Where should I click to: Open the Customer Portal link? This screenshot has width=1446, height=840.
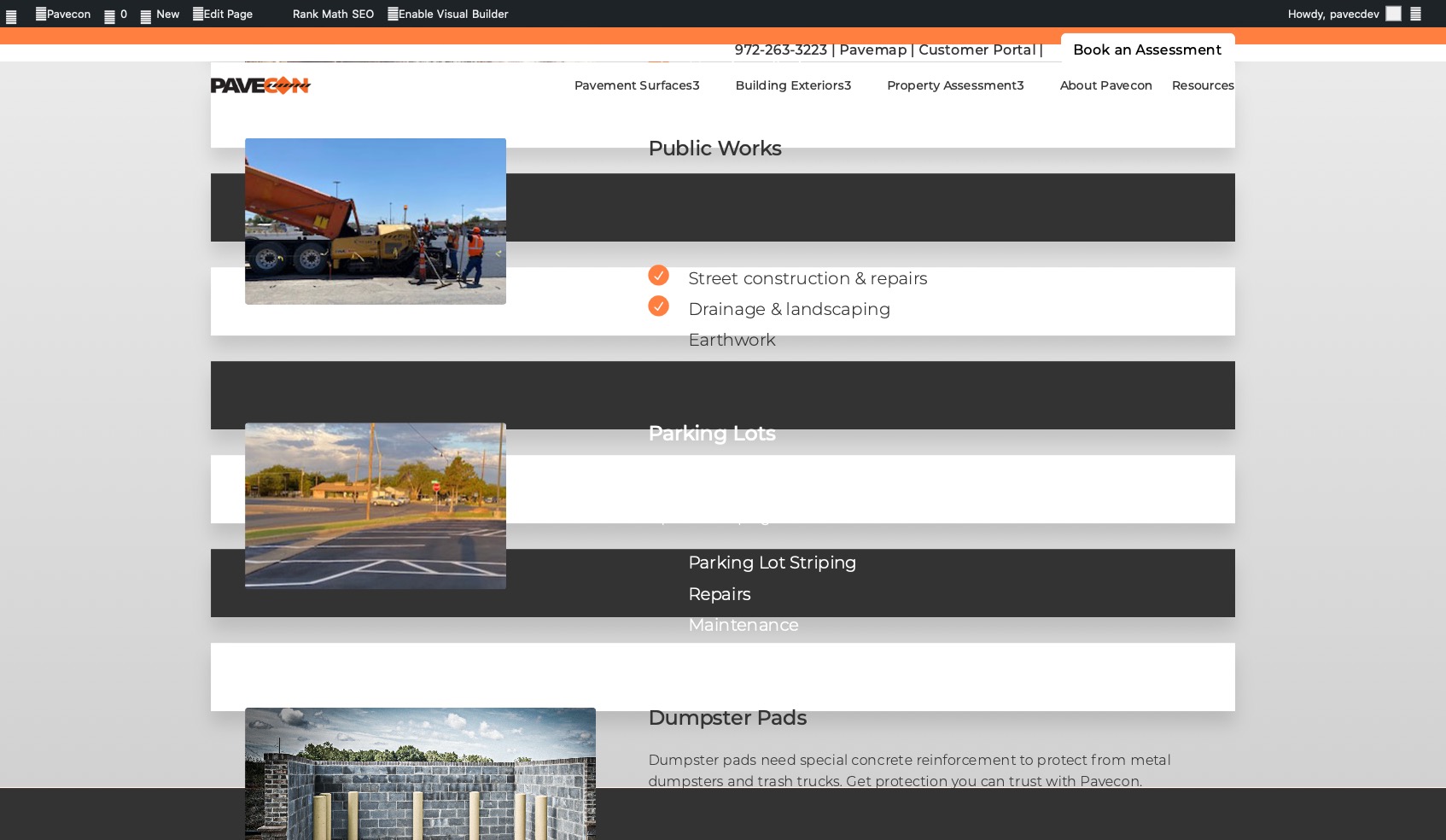tap(977, 50)
